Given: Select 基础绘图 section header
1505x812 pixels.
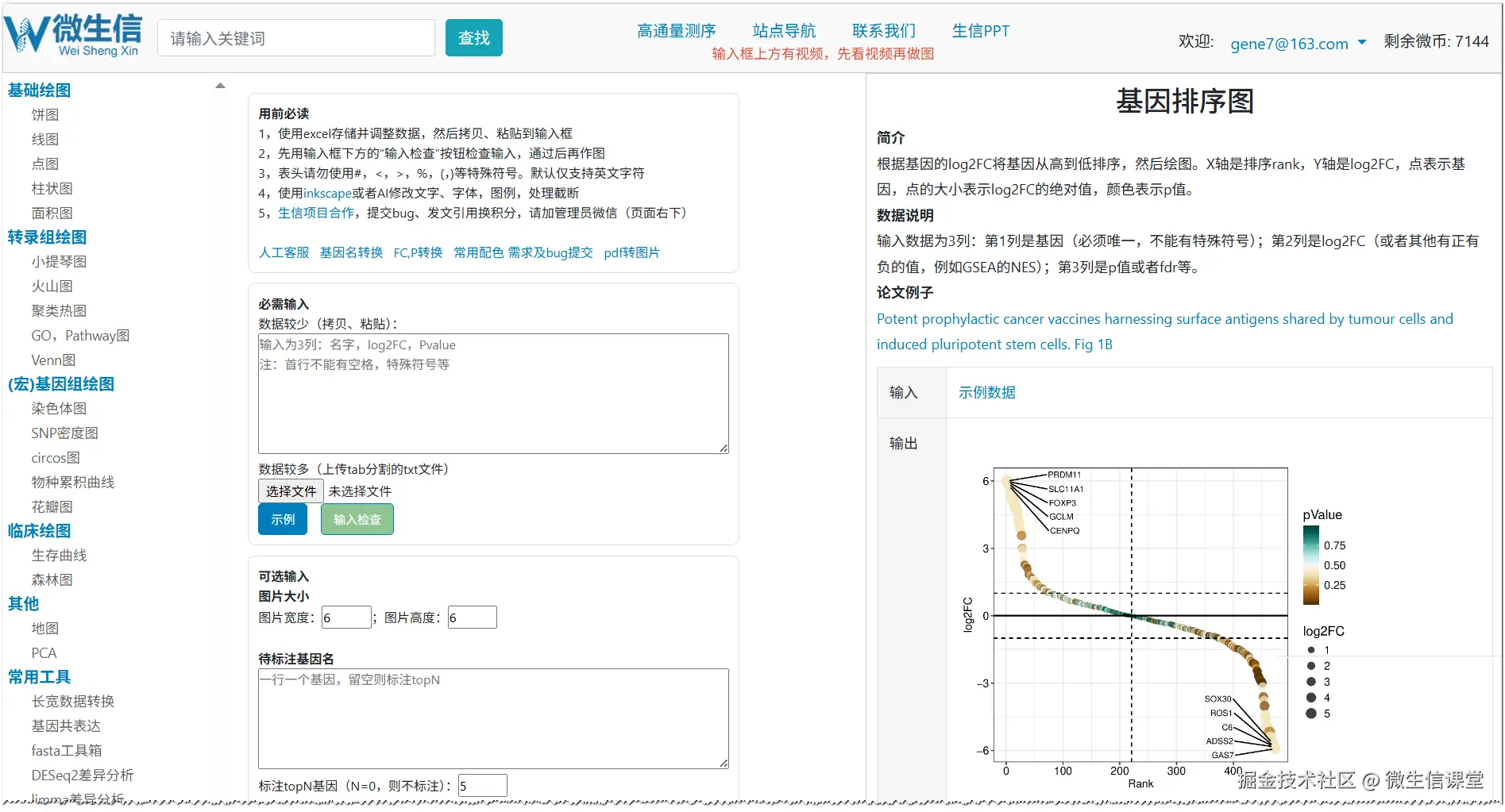Looking at the screenshot, I should click(x=40, y=90).
